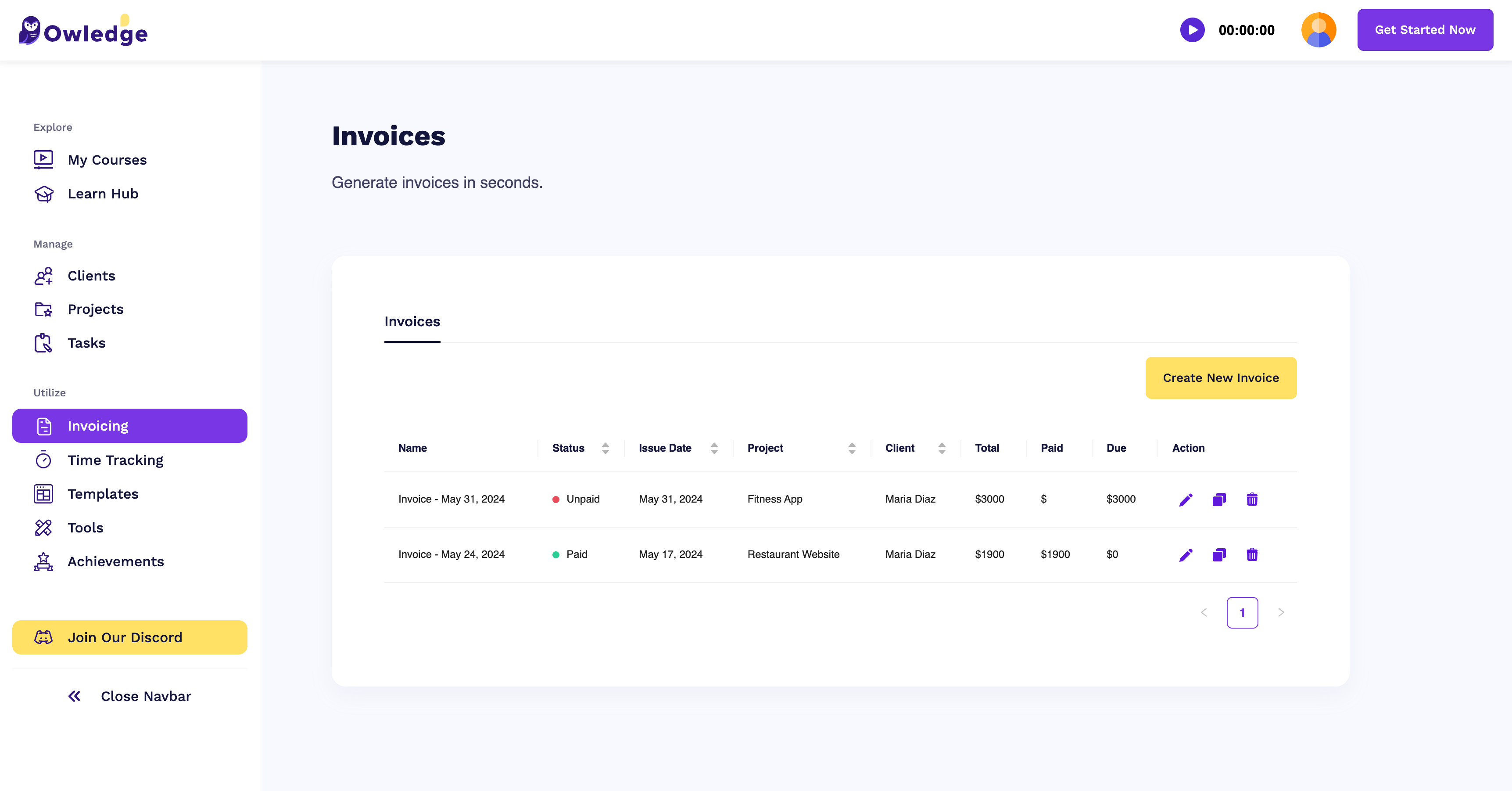Sort invoices by Issue Date
This screenshot has height=791, width=1512.
(714, 448)
